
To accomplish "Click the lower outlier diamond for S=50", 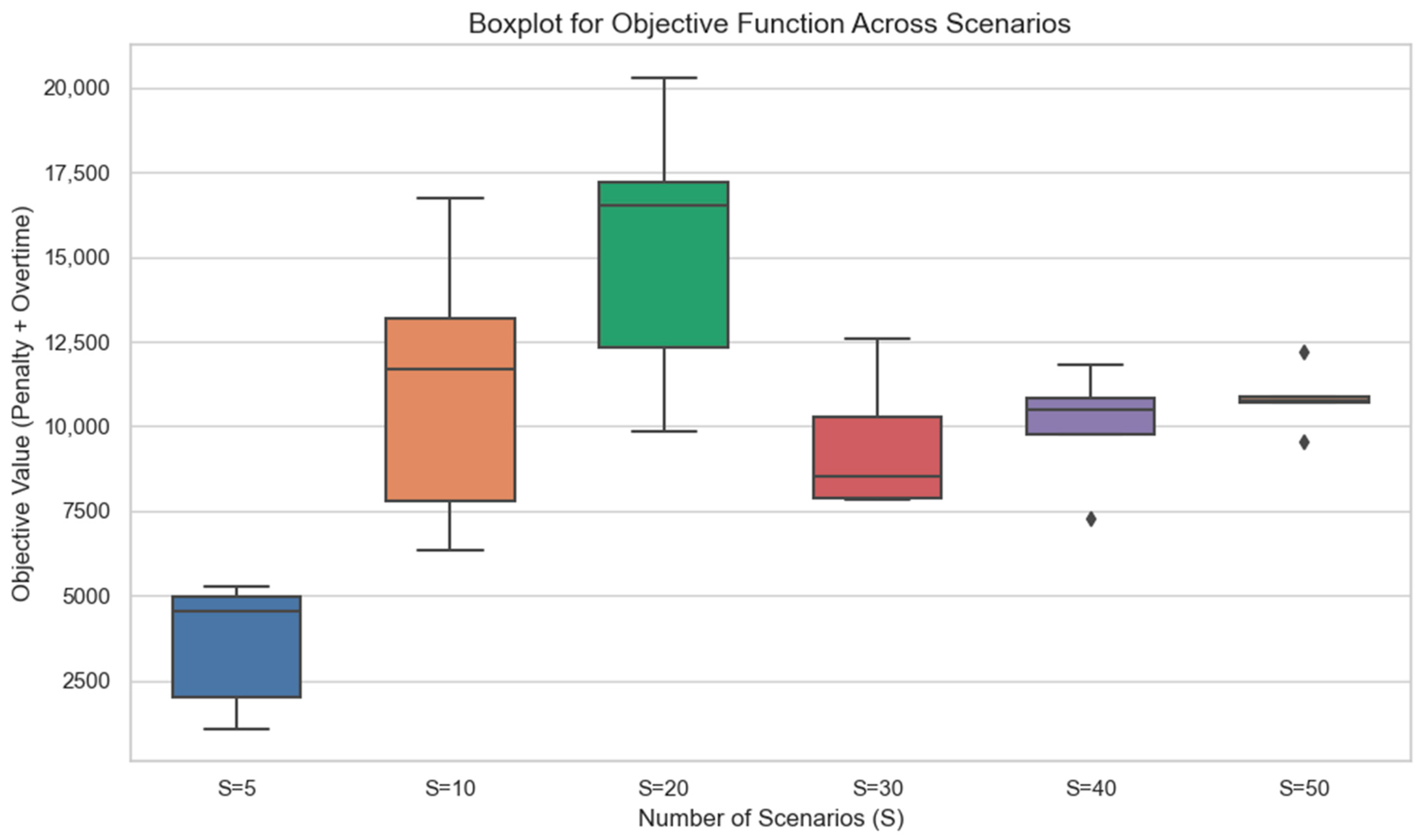I will [x=1304, y=442].
